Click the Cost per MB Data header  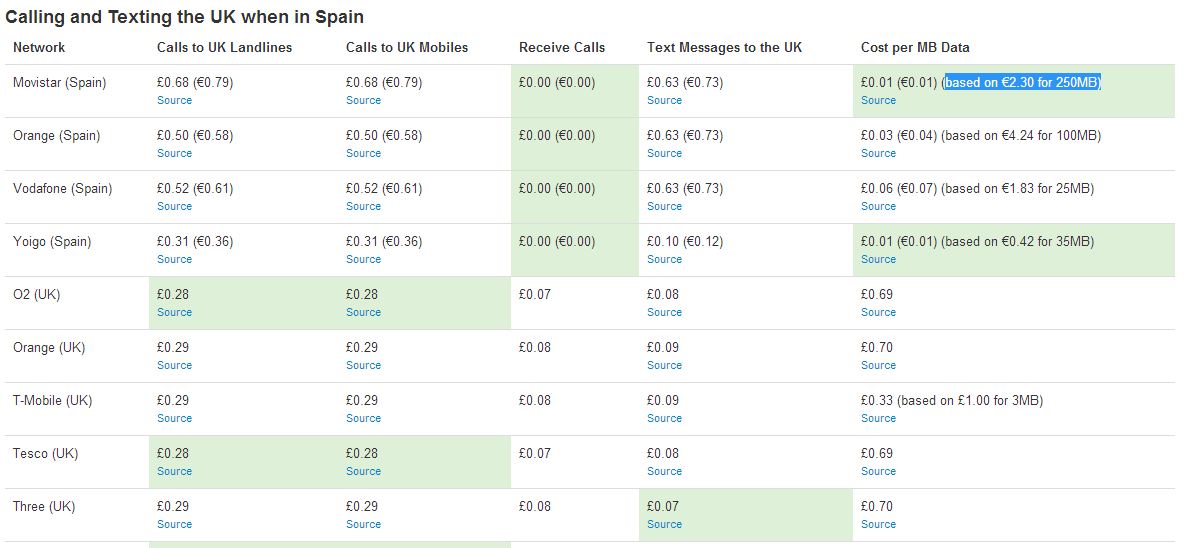pyautogui.click(x=915, y=47)
